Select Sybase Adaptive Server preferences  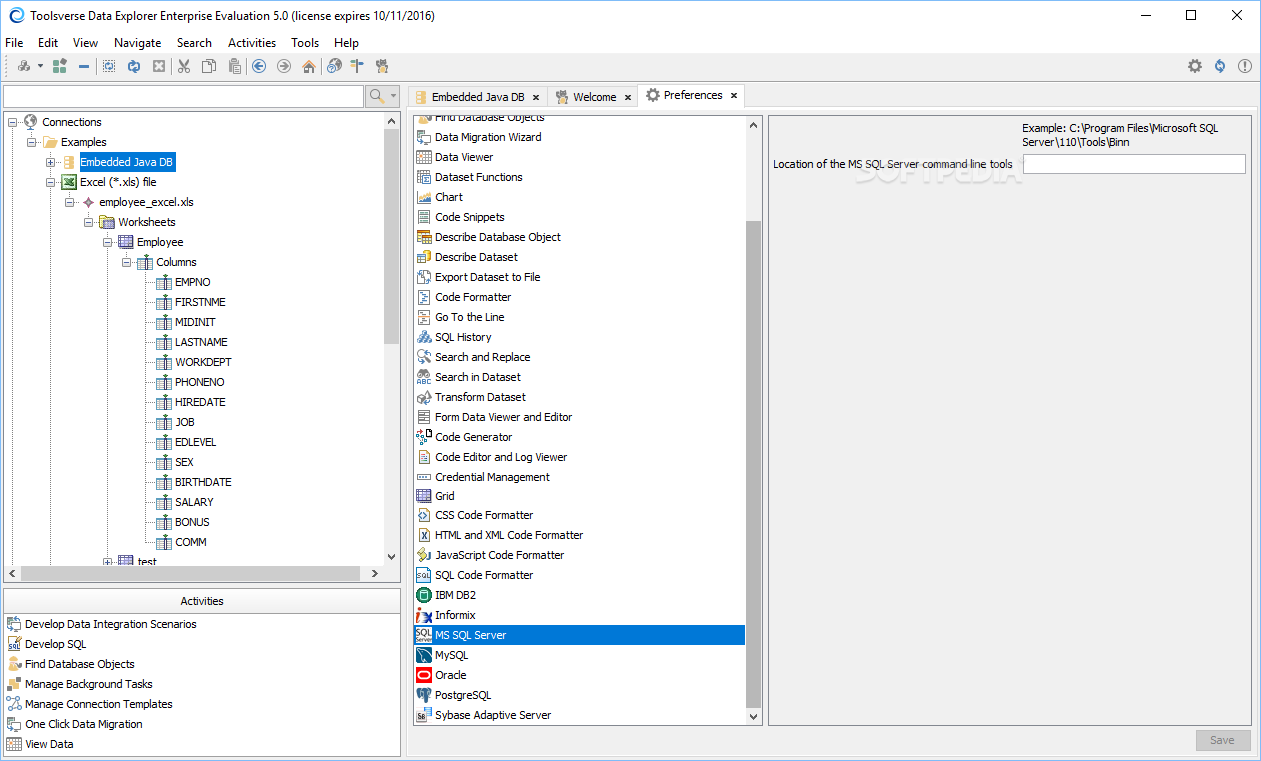pyautogui.click(x=493, y=715)
